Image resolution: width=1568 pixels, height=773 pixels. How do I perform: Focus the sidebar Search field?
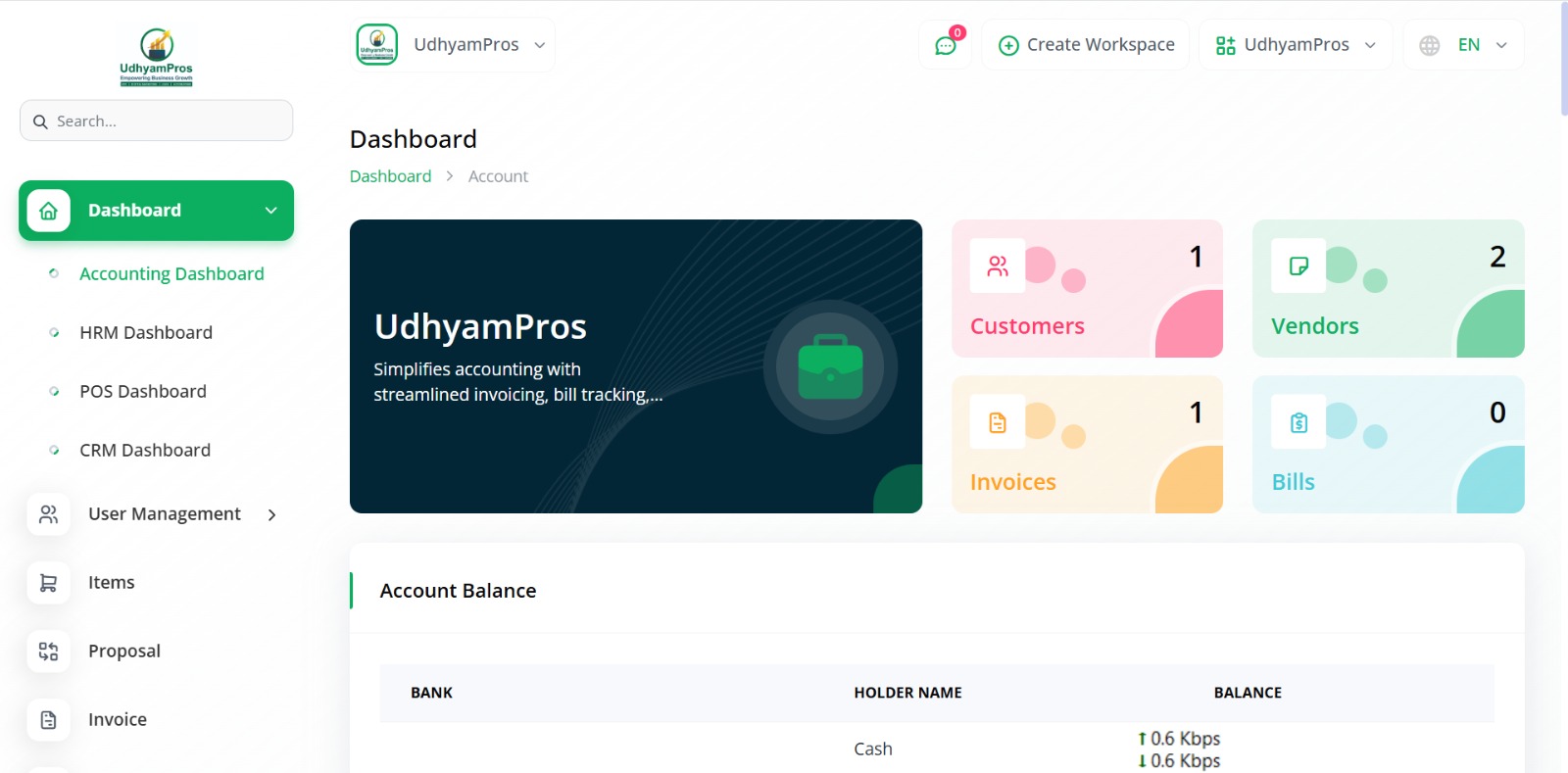tap(157, 121)
